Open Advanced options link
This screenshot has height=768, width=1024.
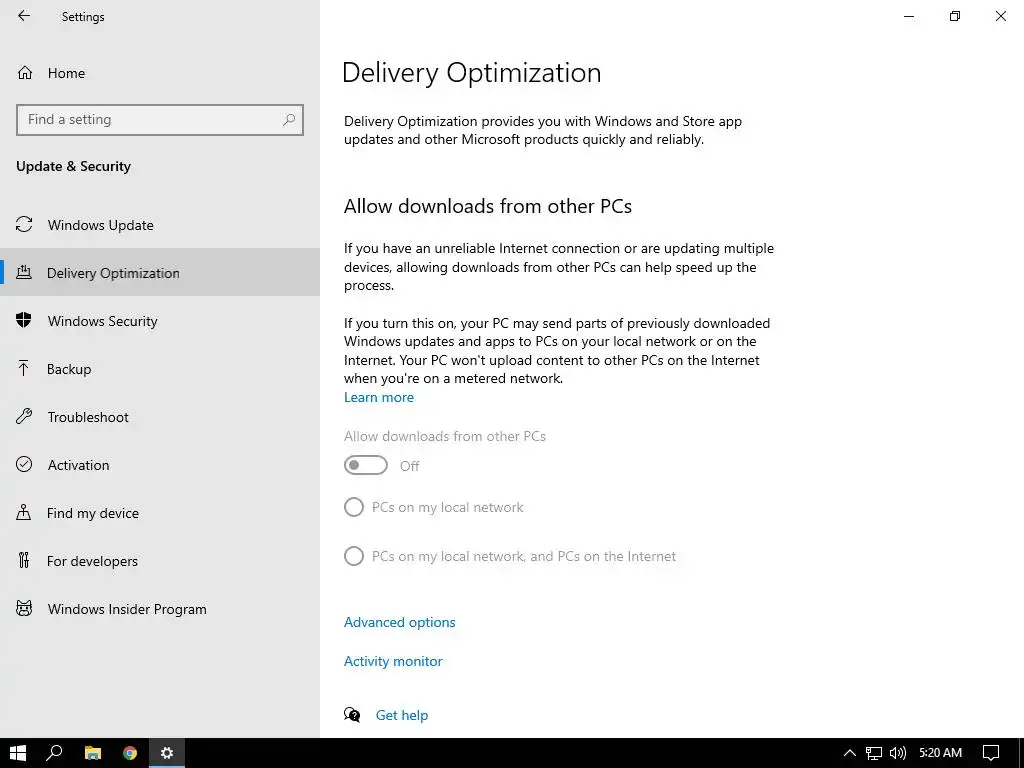tap(400, 622)
